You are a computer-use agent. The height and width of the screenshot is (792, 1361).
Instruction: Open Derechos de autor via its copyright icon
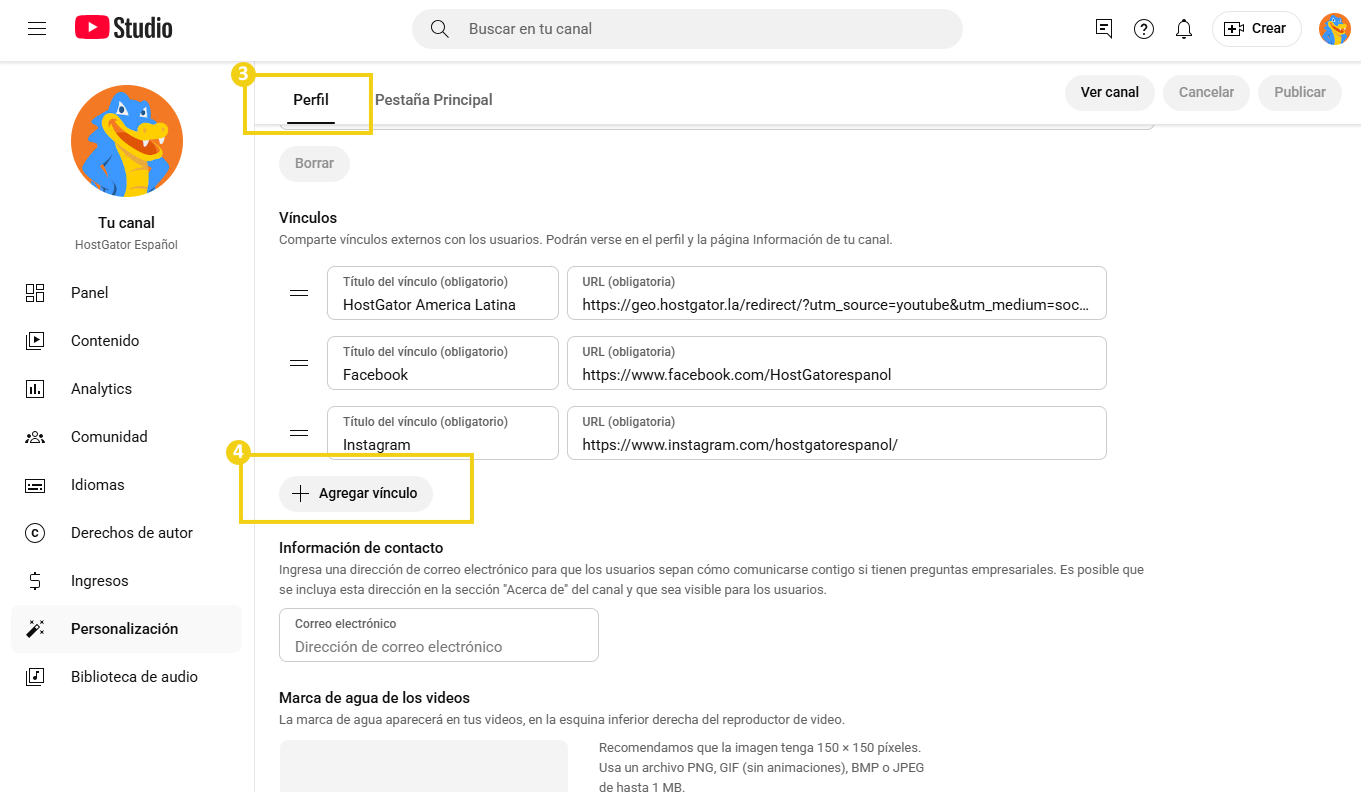click(35, 532)
